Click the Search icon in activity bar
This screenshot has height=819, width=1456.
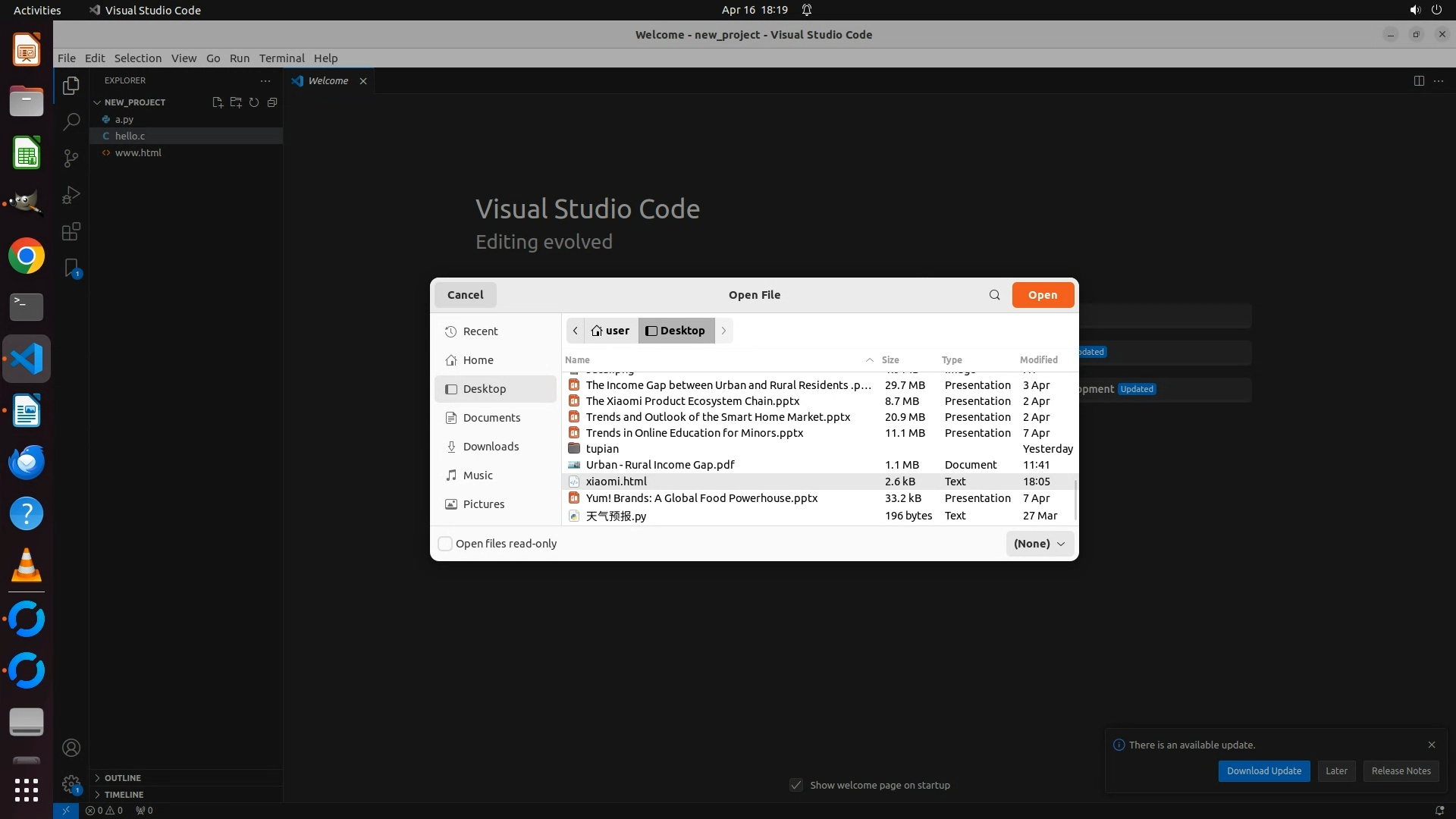pyautogui.click(x=71, y=122)
